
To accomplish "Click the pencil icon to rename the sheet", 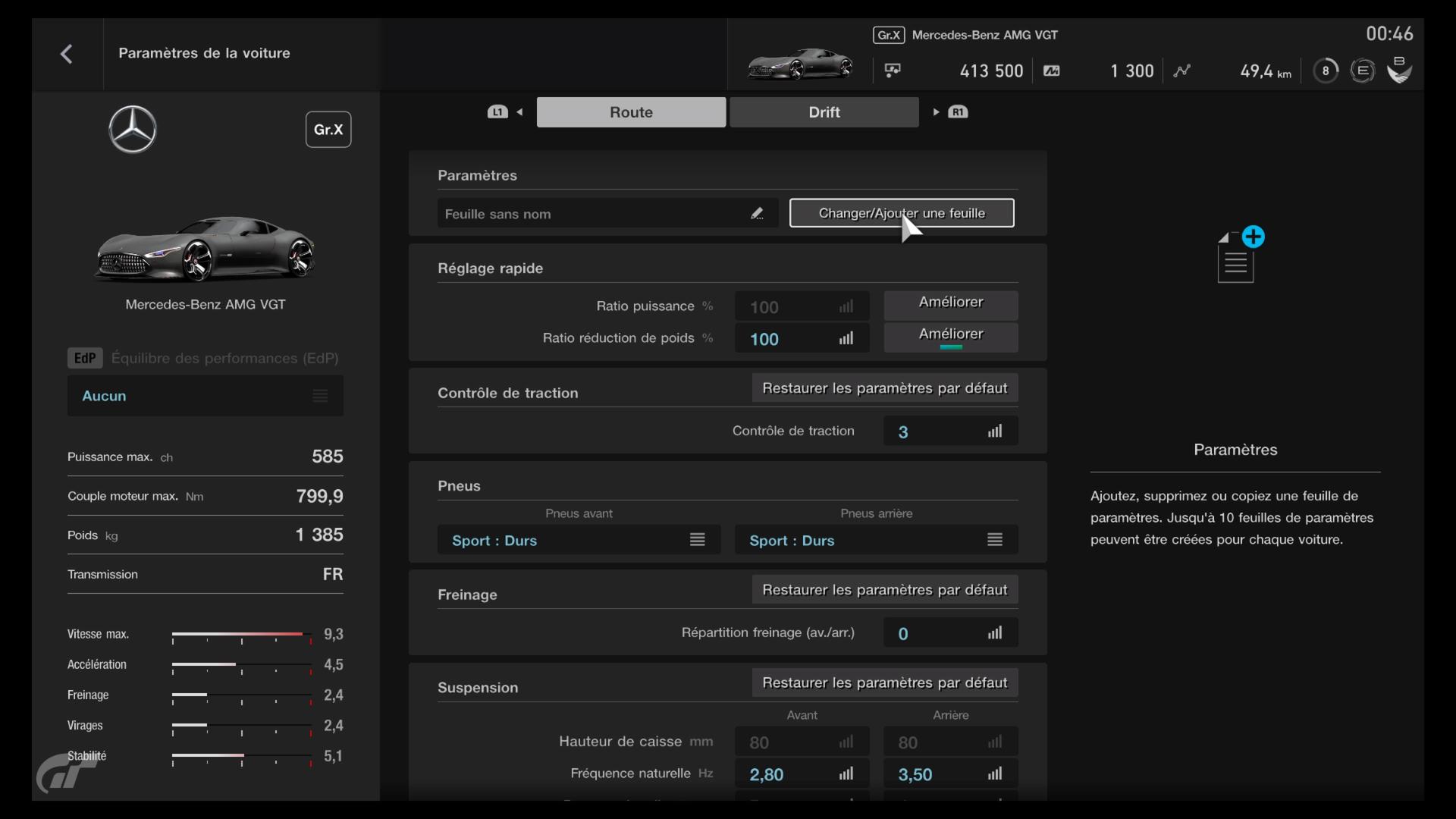I will coord(757,214).
